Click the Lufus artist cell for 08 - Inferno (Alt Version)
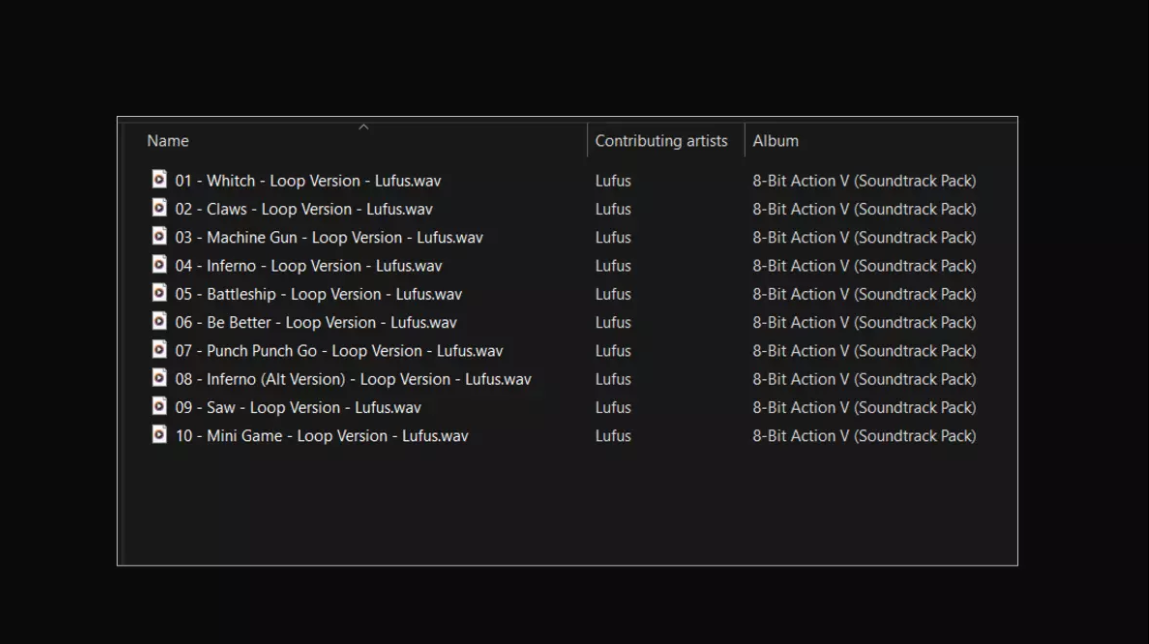Screen dimensions: 1149x644 pyautogui.click(x=613, y=380)
